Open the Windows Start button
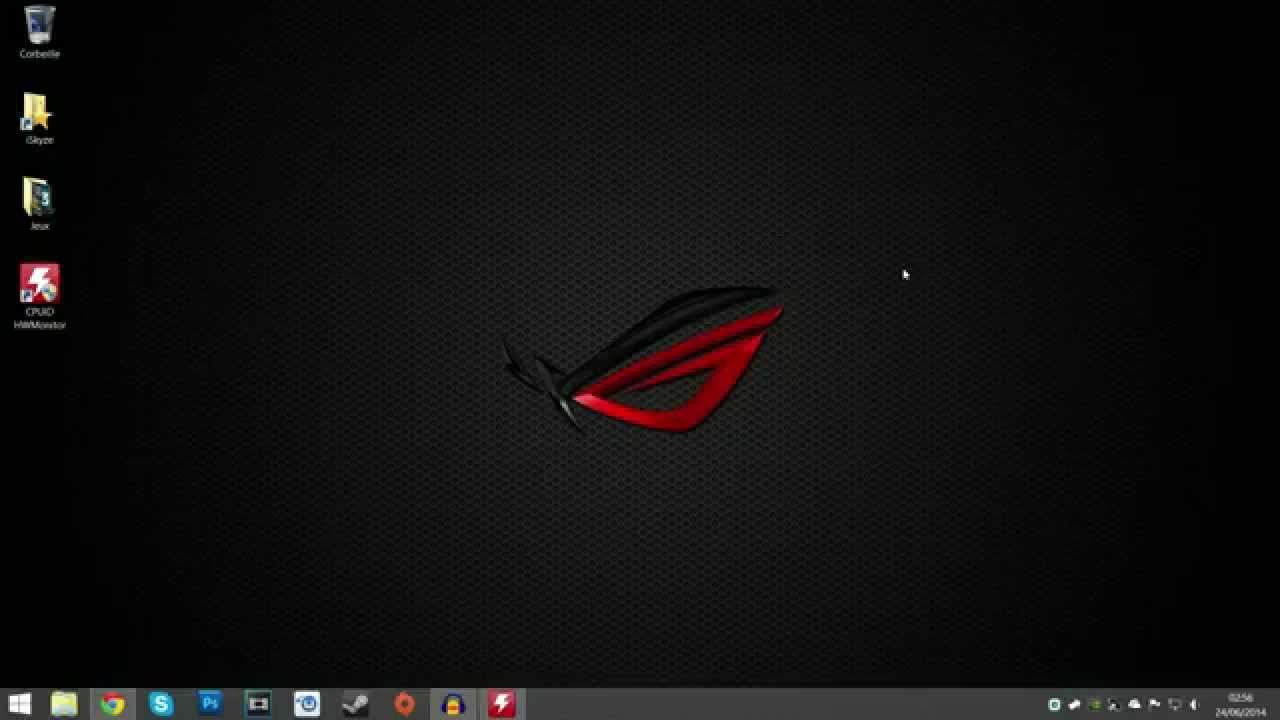Screen dimensions: 1280x720 click(20, 704)
